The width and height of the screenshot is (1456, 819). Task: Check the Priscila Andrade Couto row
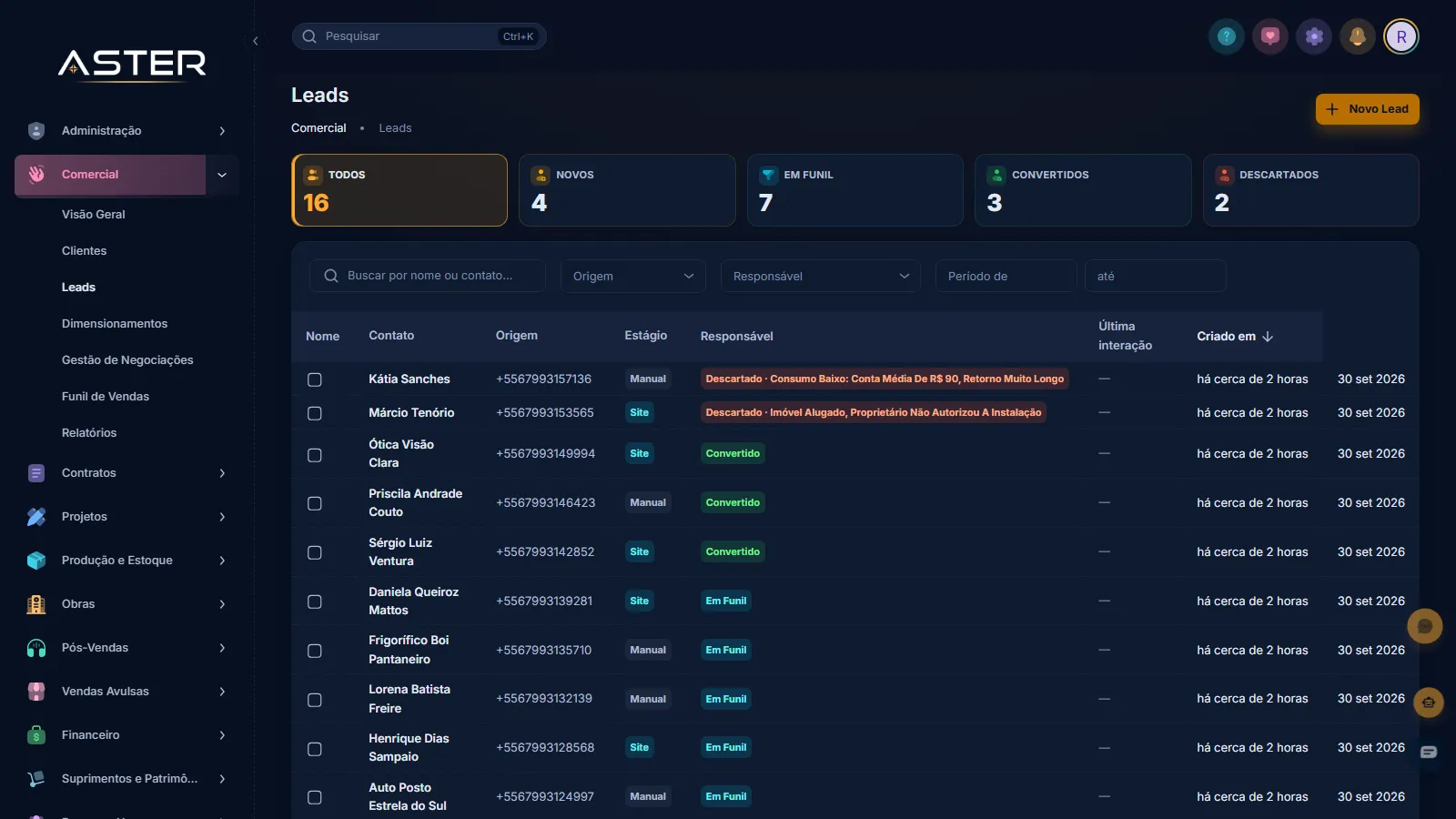(315, 503)
